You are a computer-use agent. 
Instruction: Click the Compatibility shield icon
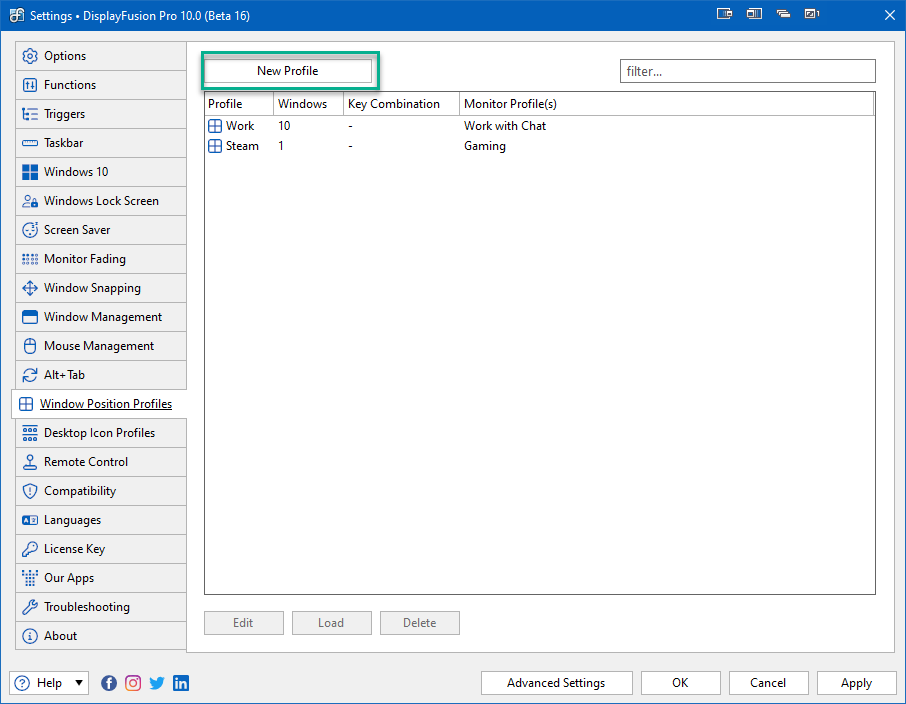[30, 491]
